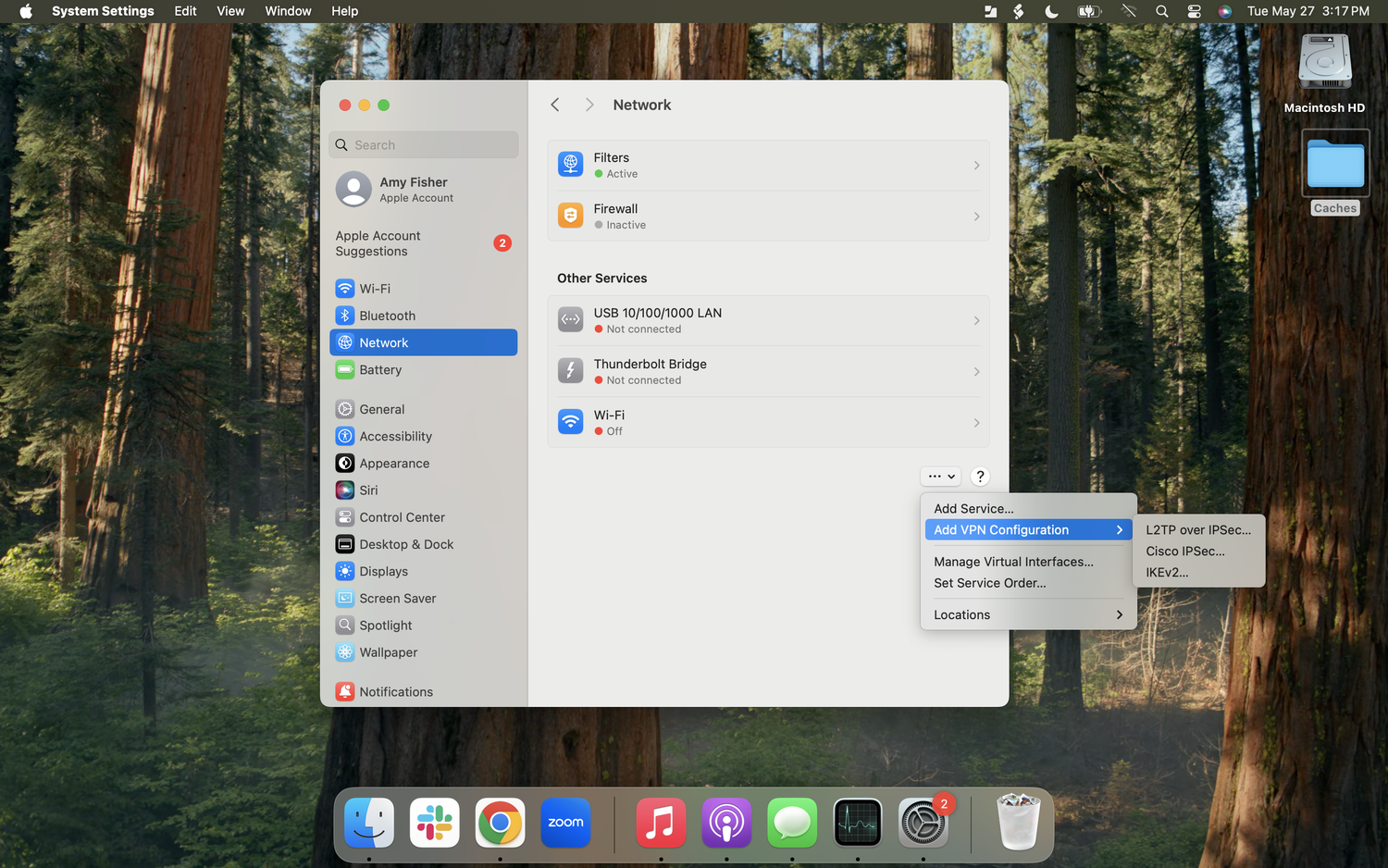Click the Search field in sidebar

[424, 145]
